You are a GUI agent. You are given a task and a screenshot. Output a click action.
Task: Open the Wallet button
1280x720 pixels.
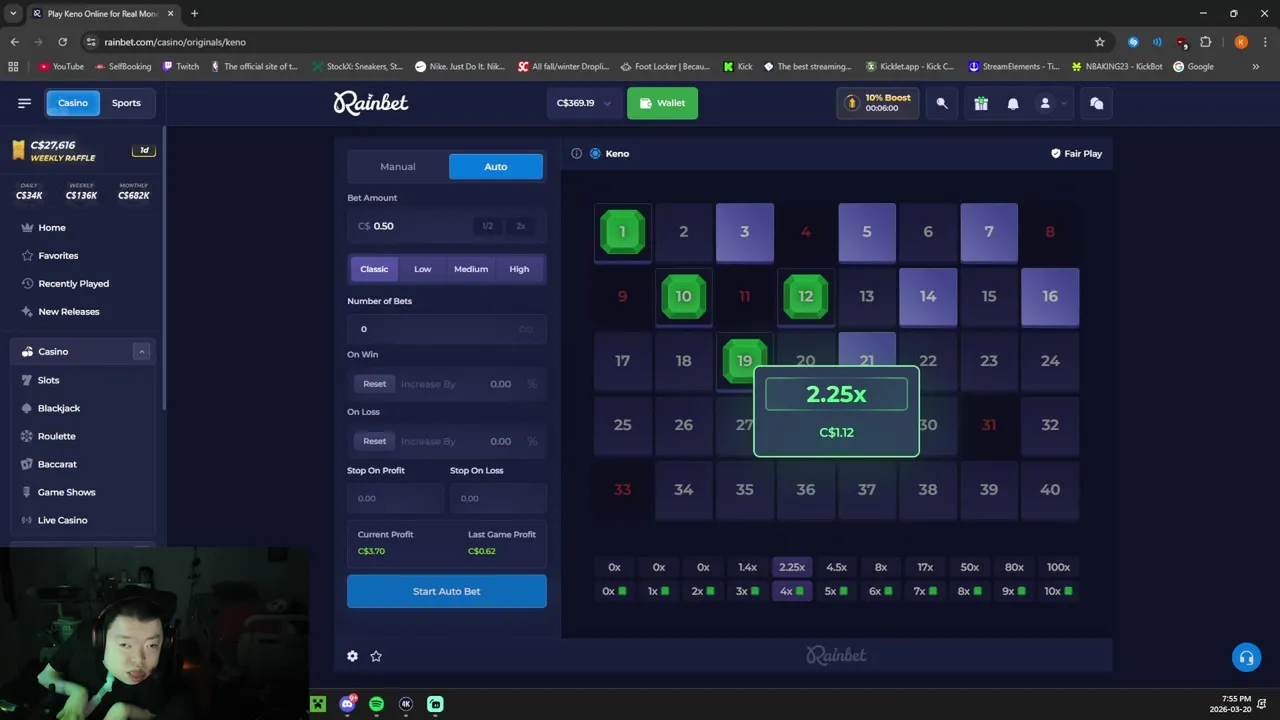coord(662,103)
